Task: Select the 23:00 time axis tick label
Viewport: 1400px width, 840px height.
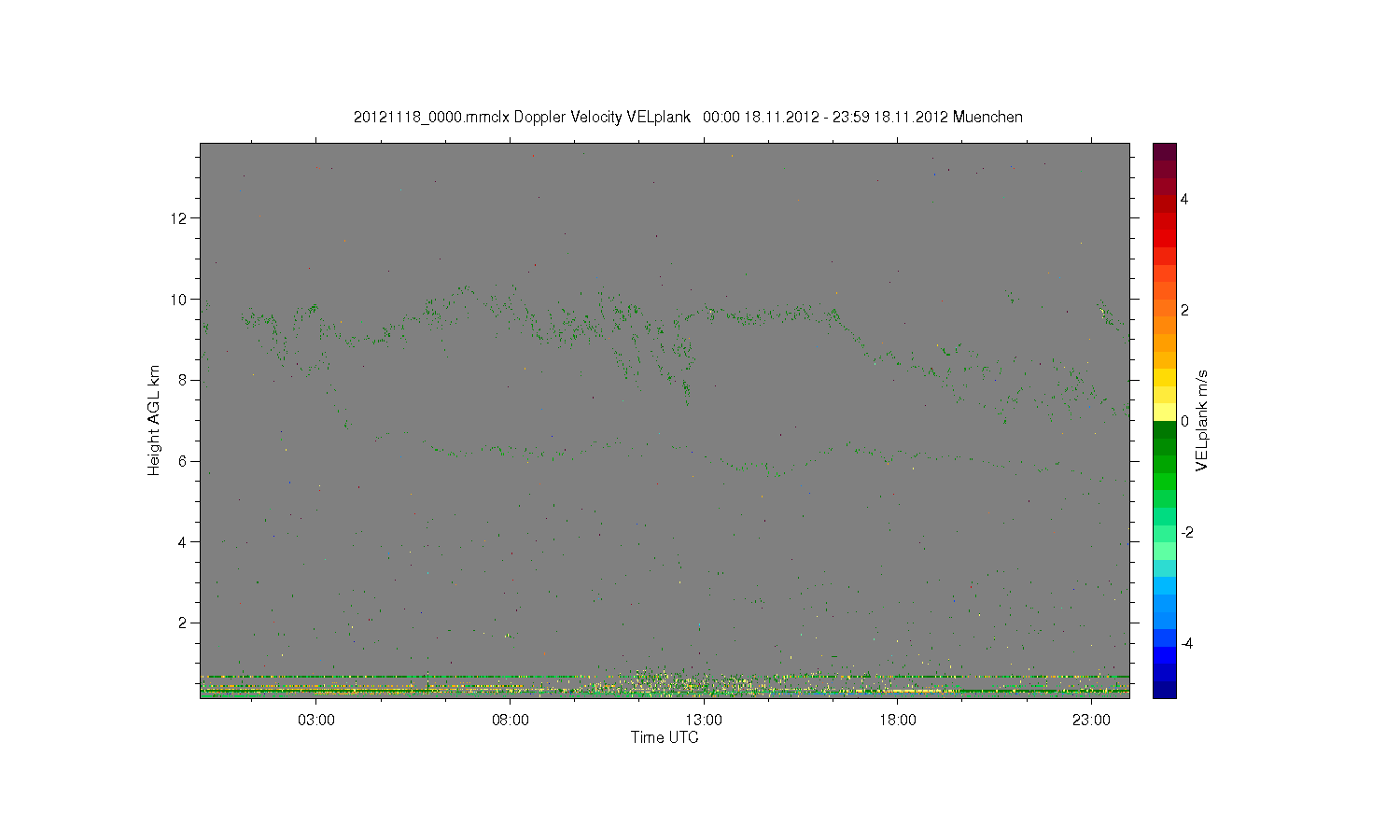Action: (x=1091, y=721)
